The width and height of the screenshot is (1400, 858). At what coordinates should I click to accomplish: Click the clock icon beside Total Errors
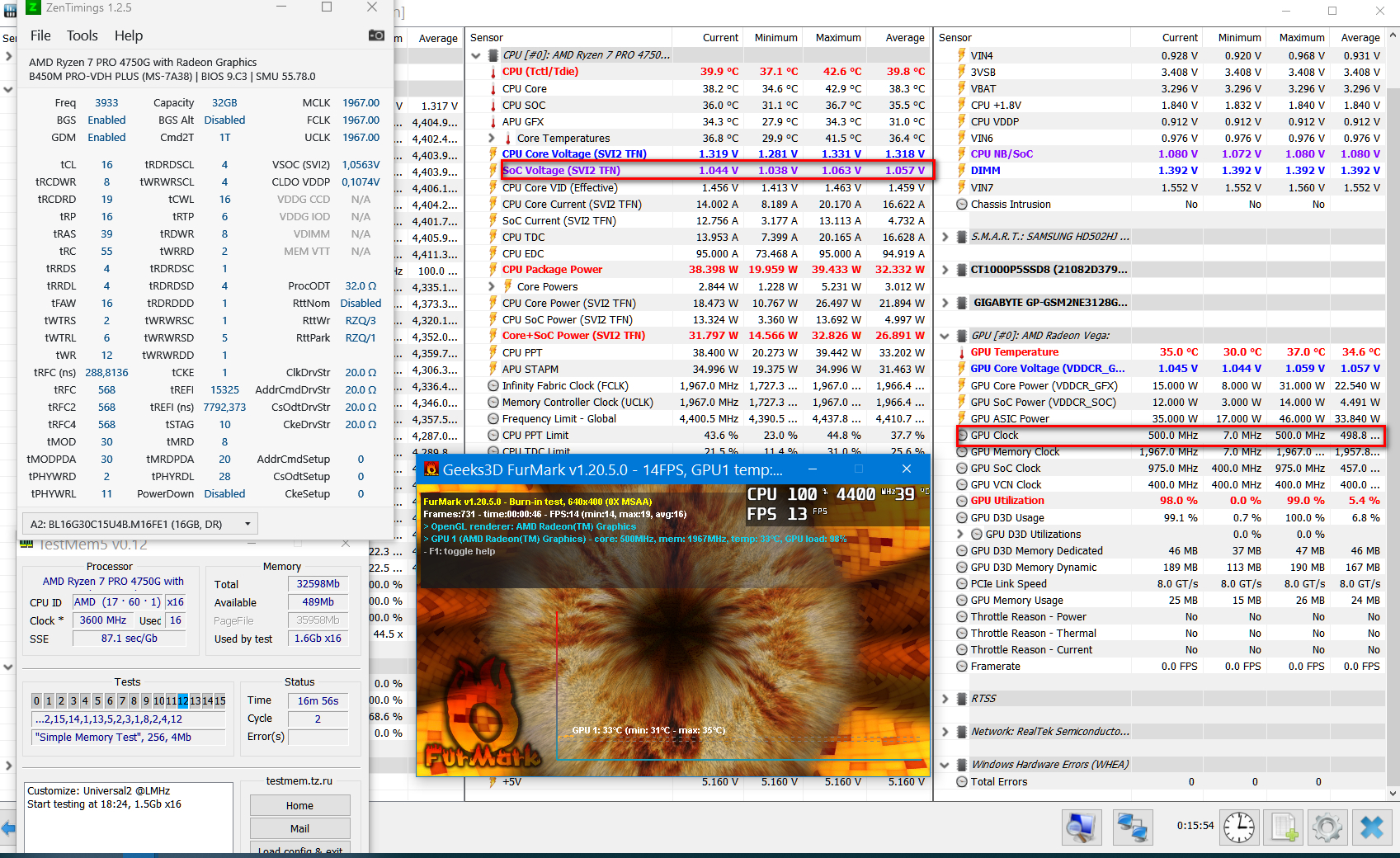(x=962, y=781)
